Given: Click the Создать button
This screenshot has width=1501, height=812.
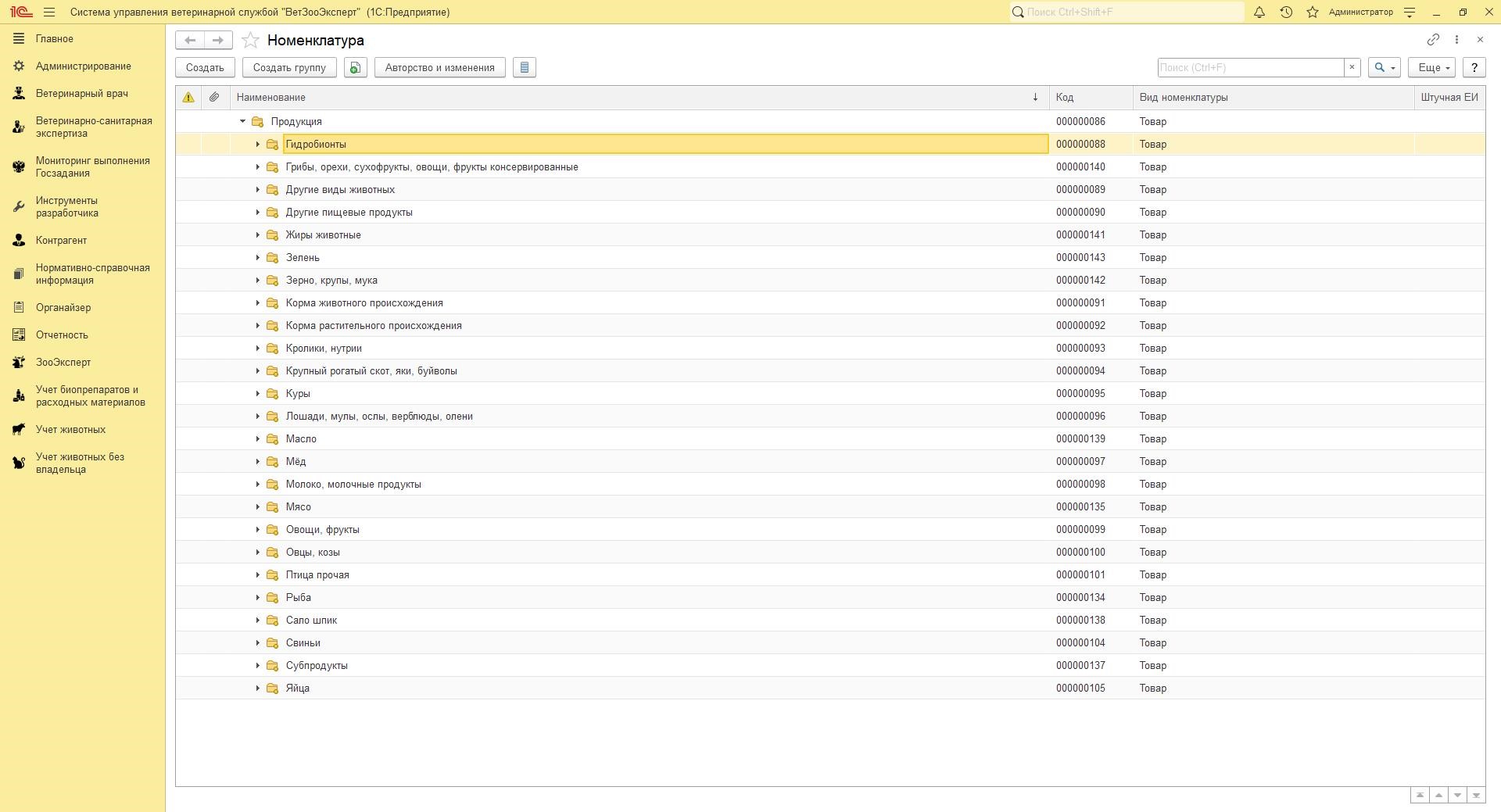Looking at the screenshot, I should point(205,68).
